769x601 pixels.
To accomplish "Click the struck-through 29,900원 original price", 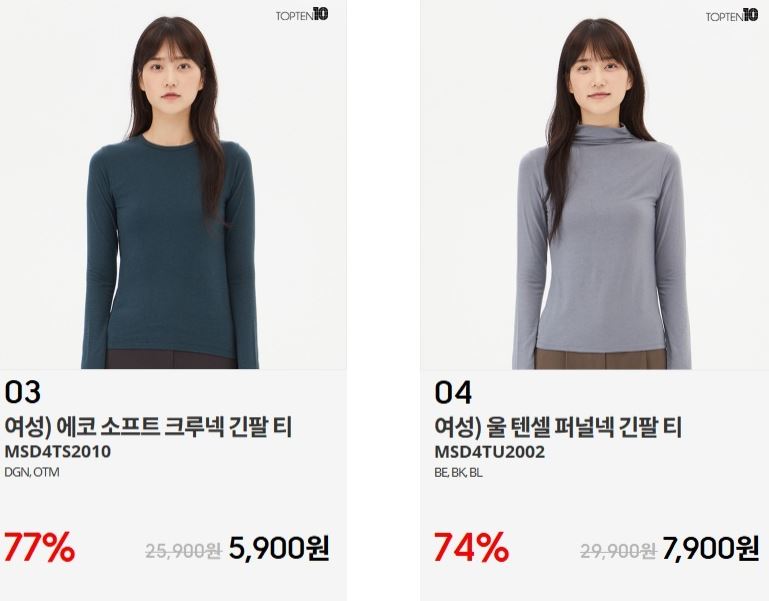I will pos(618,551).
